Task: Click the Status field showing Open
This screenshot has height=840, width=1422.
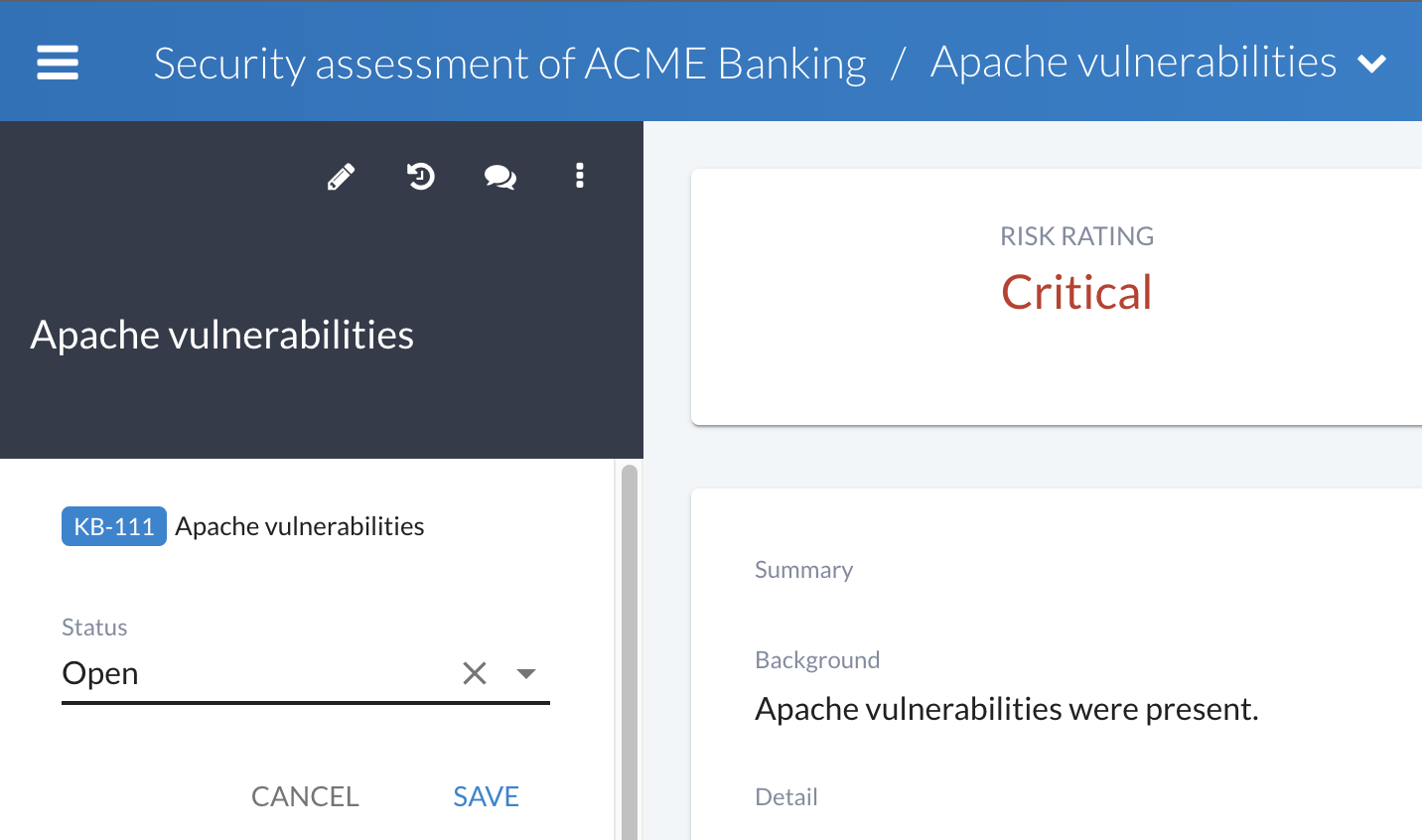Action: (248, 673)
